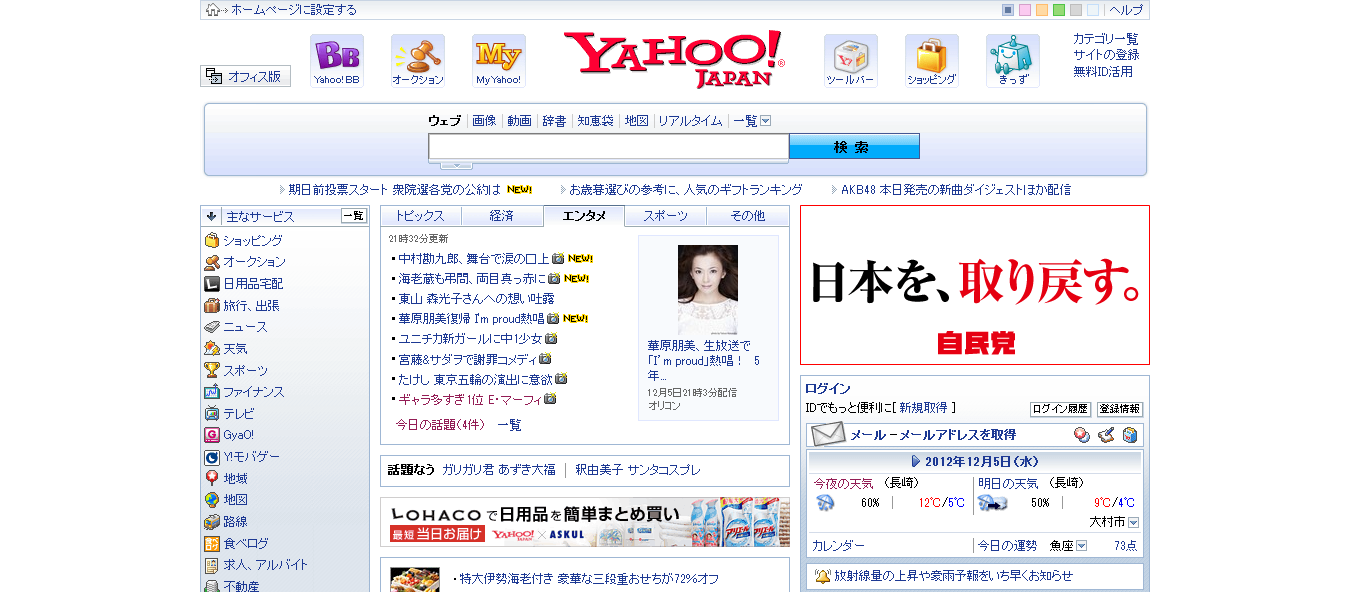Collapse the 主なサービス arrow toggle
Image resolution: width=1349 pixels, height=592 pixels.
click(211, 216)
